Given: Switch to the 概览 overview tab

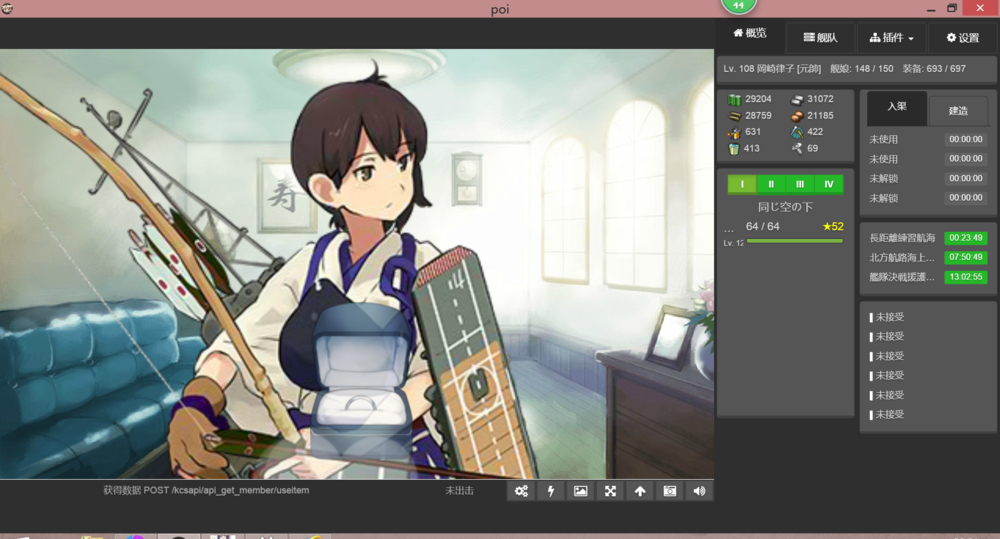Looking at the screenshot, I should (749, 33).
